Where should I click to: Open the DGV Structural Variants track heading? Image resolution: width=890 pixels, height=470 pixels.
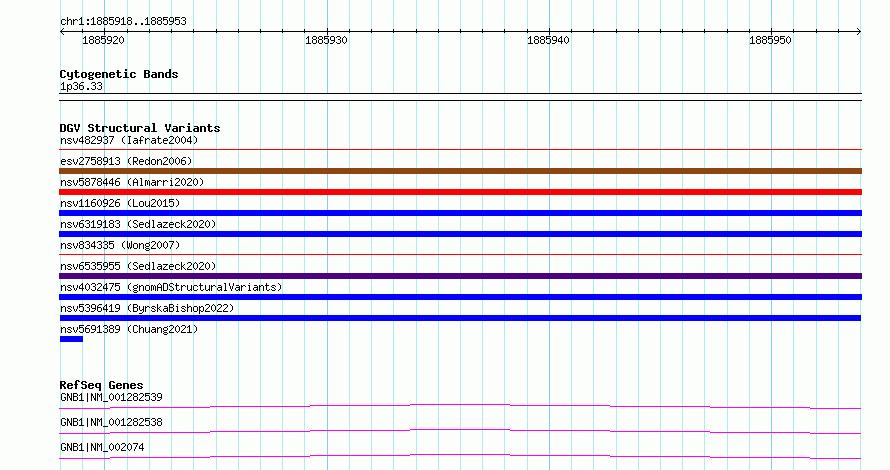click(x=140, y=128)
